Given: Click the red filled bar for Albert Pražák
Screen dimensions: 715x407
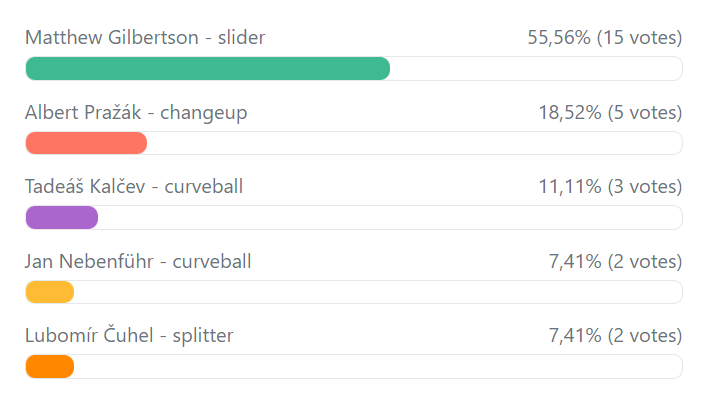Looking at the screenshot, I should (86, 143).
